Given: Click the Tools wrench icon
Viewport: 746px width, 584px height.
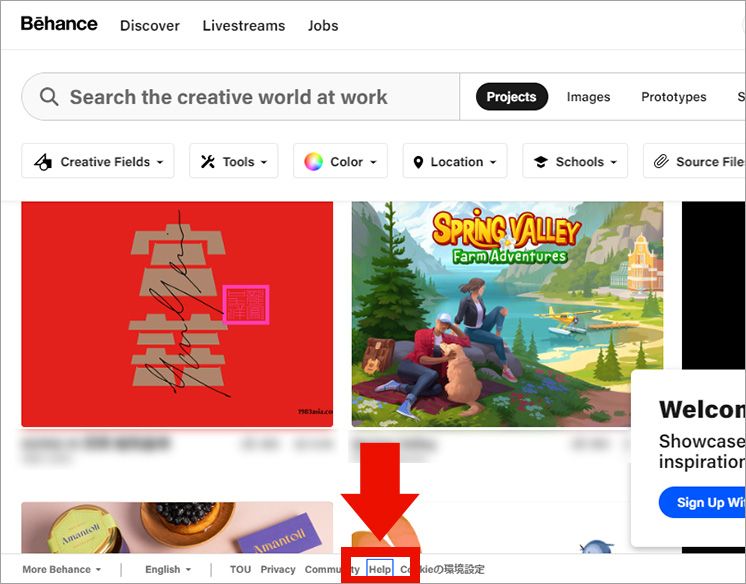Looking at the screenshot, I should click(207, 162).
